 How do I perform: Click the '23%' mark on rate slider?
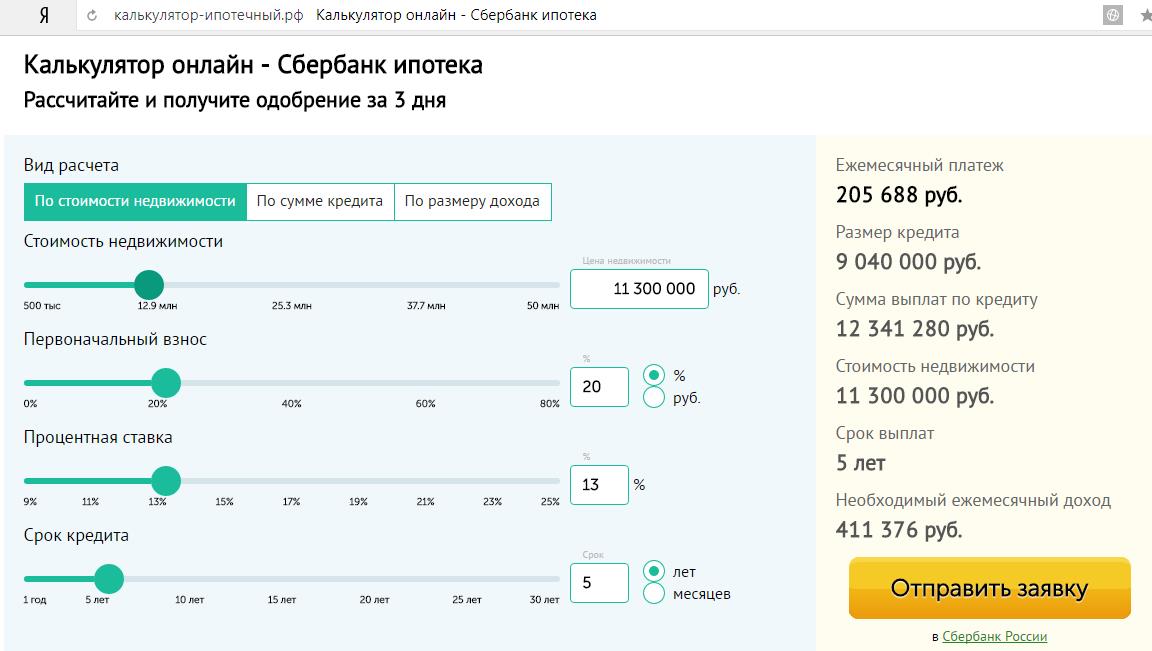pyautogui.click(x=492, y=502)
